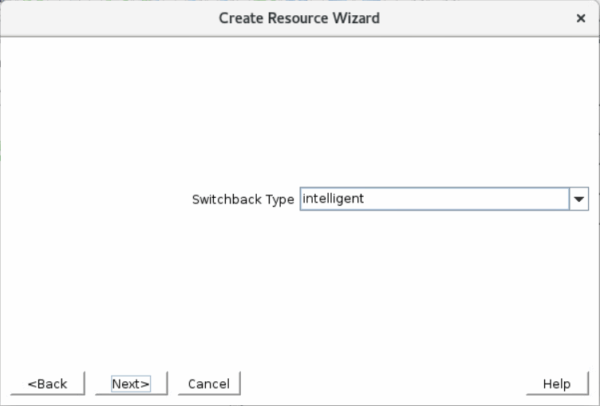Click the blank wizard area above Switchback Type

[x=299, y=111]
